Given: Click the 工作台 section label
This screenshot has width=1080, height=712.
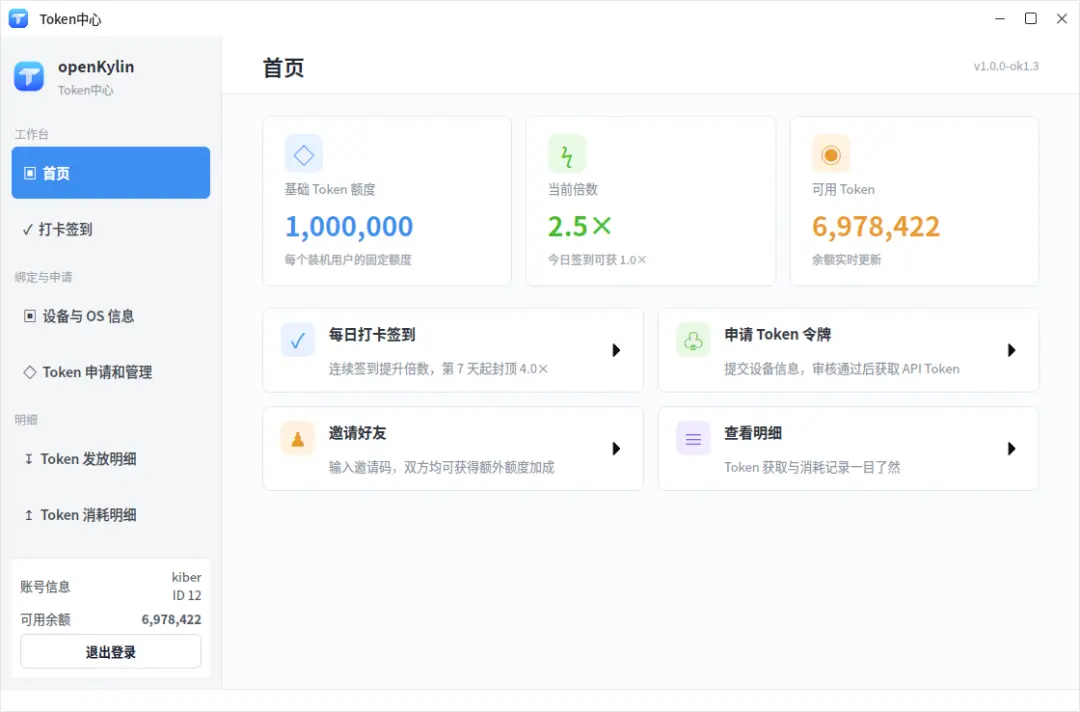Looking at the screenshot, I should click(32, 134).
